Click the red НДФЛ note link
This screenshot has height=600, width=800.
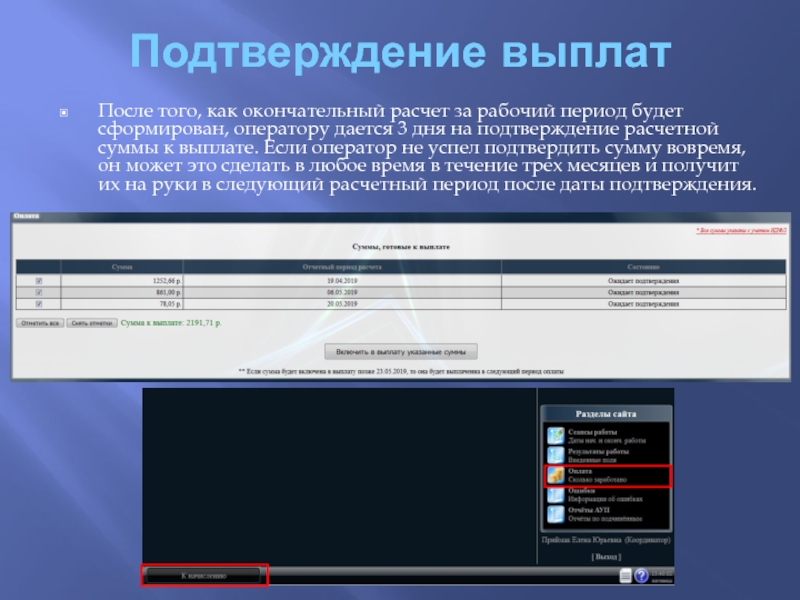coord(741,231)
